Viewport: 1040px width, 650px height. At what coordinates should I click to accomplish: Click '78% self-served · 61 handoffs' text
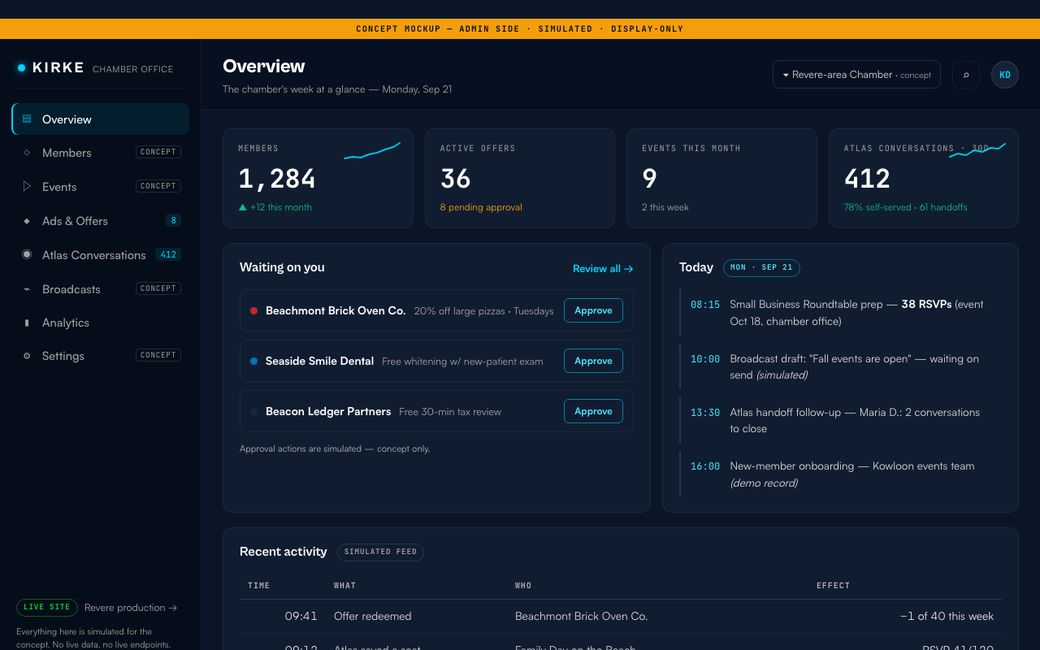(x=905, y=208)
